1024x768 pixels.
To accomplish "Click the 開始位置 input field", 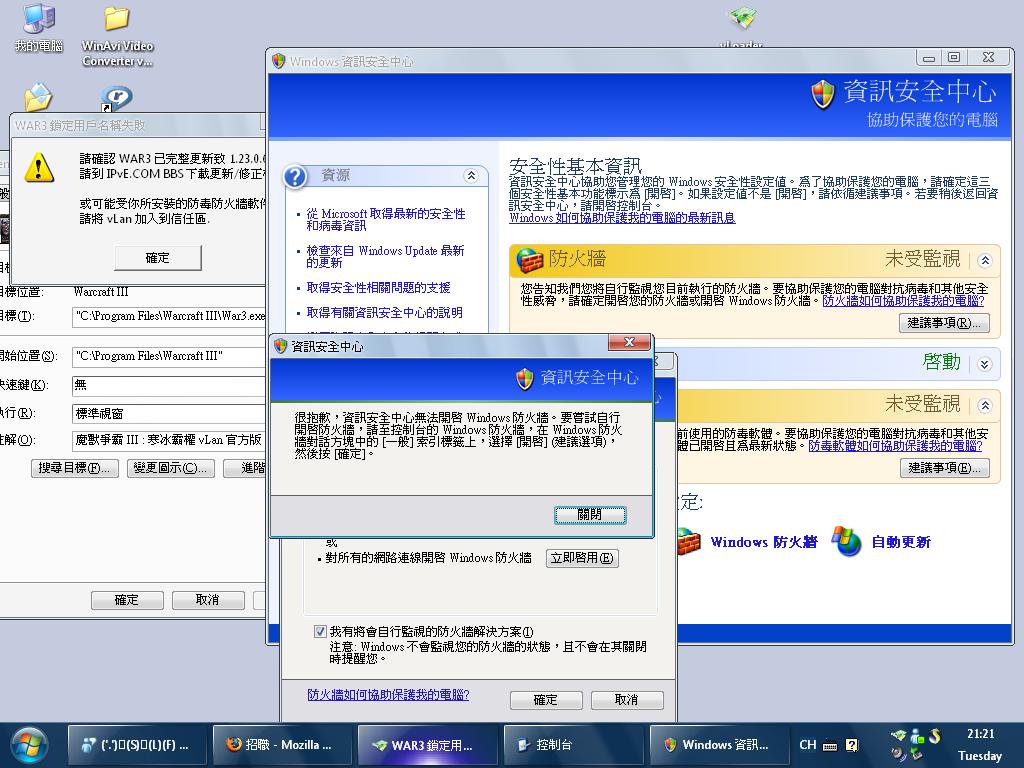I will point(169,356).
